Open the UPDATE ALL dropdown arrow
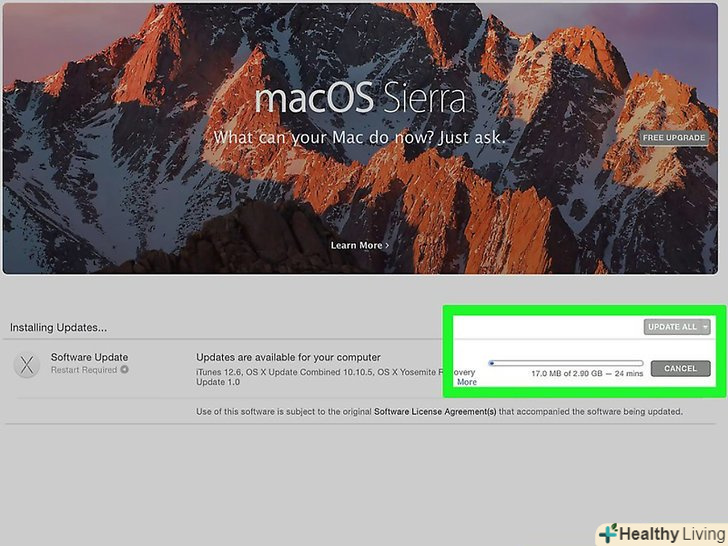728x546 pixels. click(705, 327)
